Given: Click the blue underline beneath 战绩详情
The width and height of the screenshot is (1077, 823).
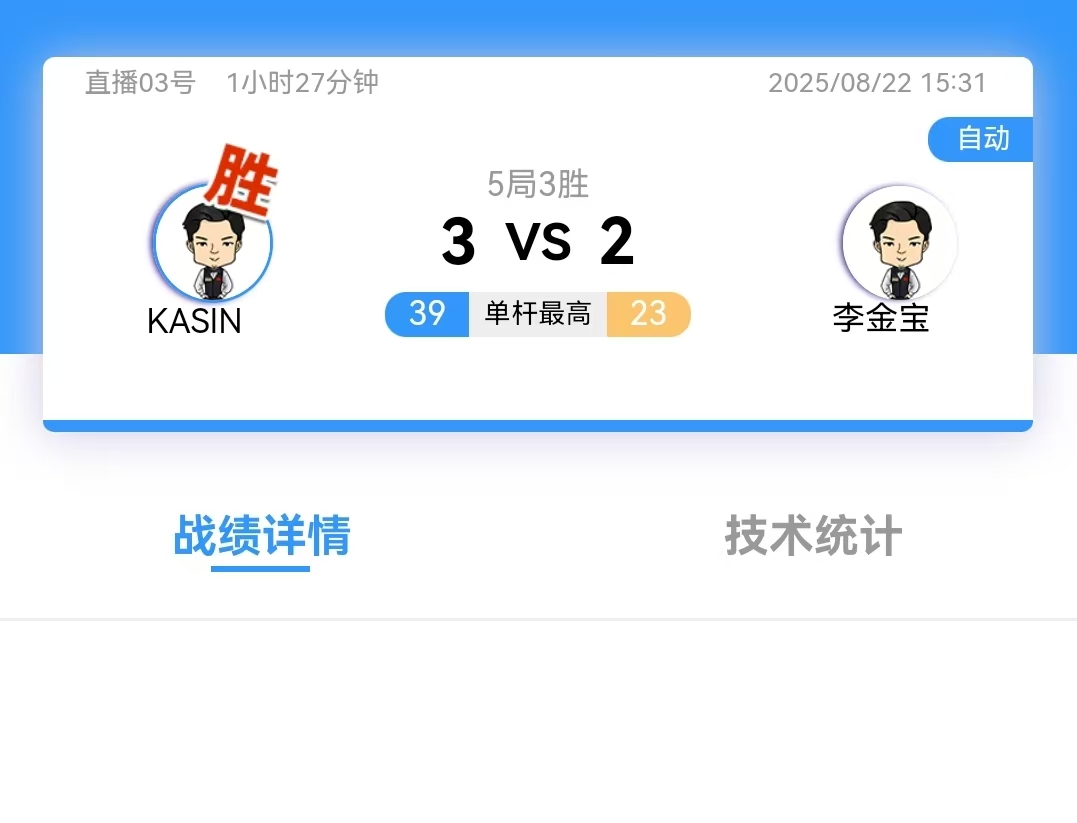Looking at the screenshot, I should click(x=260, y=569).
